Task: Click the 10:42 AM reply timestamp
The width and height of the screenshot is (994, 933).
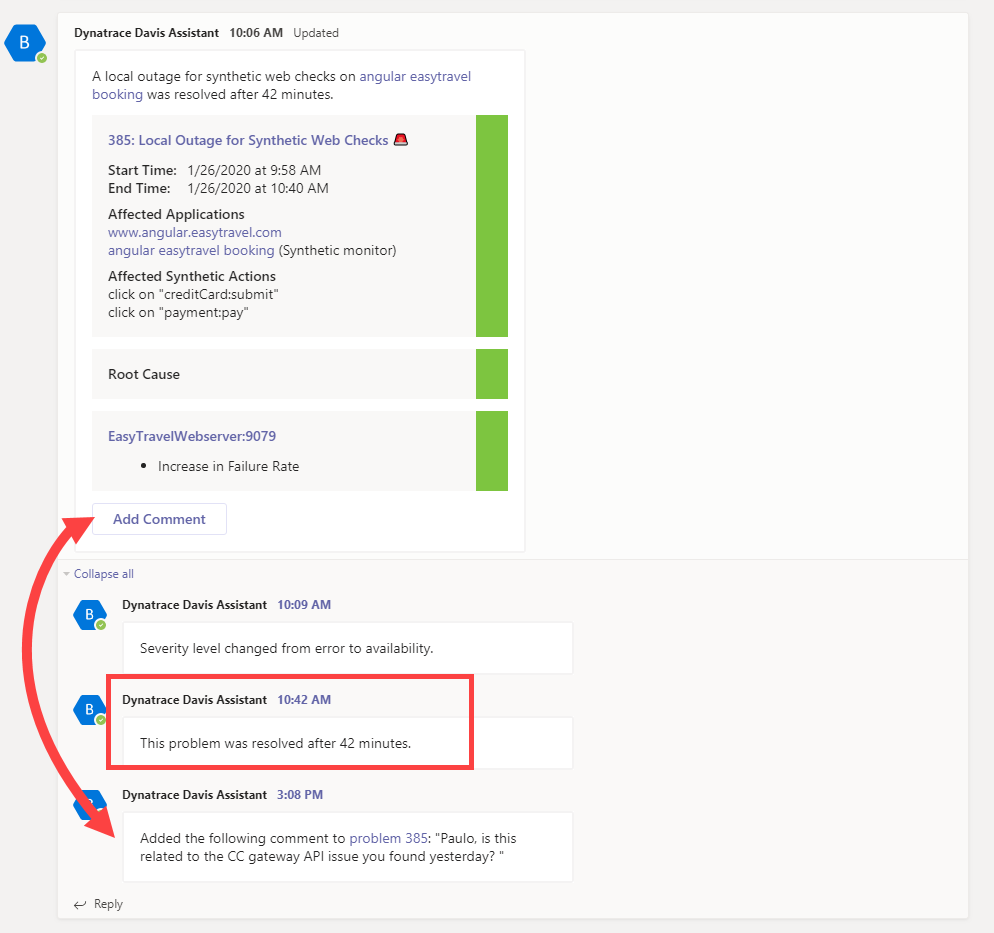Action: 304,700
